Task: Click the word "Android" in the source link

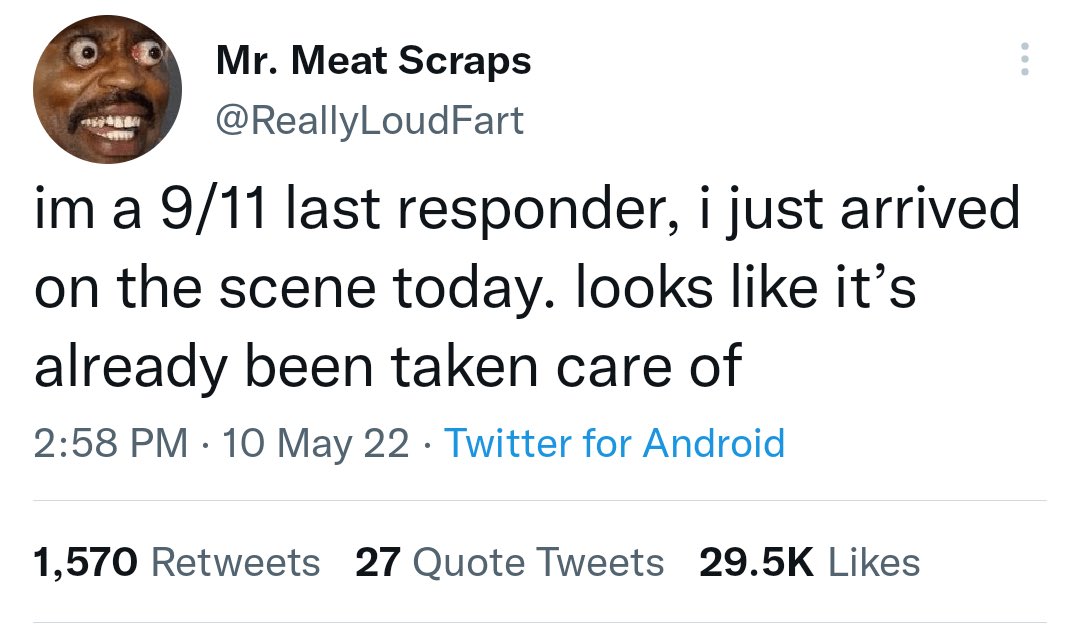Action: (x=714, y=443)
